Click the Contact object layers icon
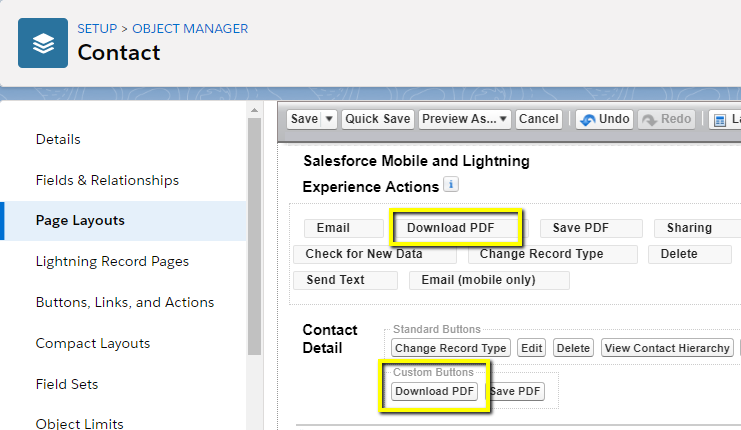 [43, 43]
